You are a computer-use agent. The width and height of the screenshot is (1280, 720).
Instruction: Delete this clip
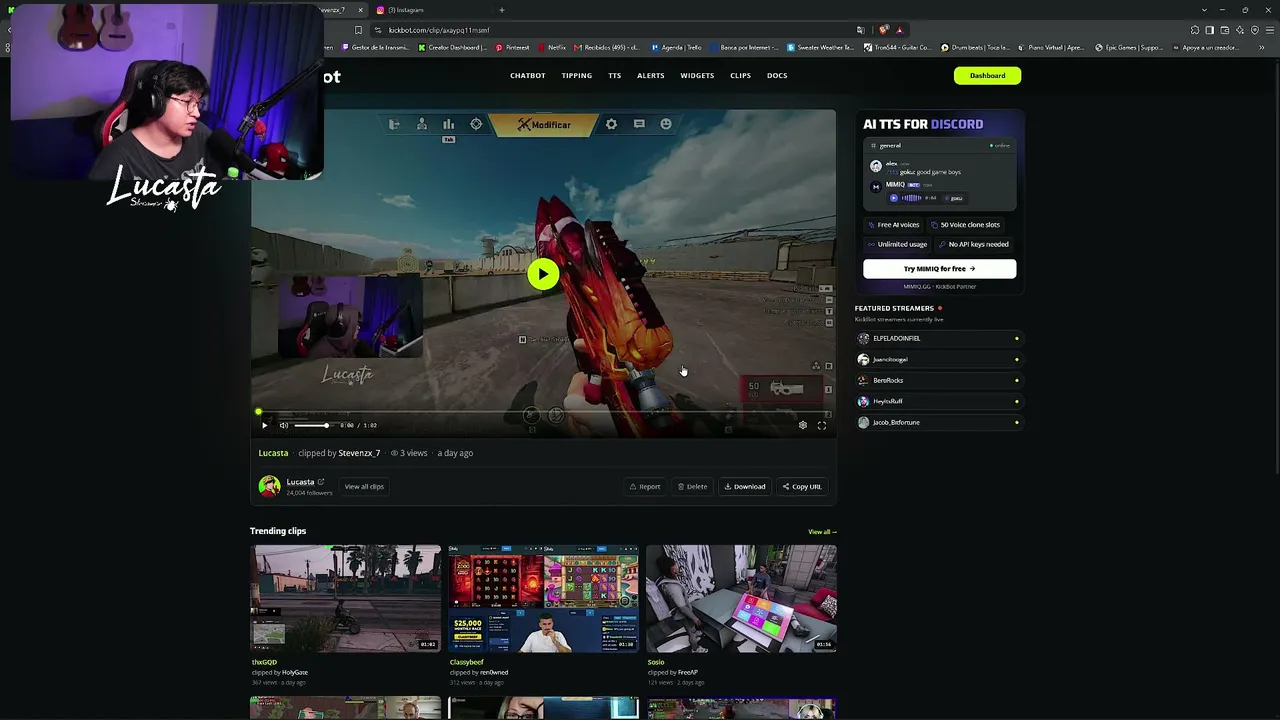coord(692,487)
